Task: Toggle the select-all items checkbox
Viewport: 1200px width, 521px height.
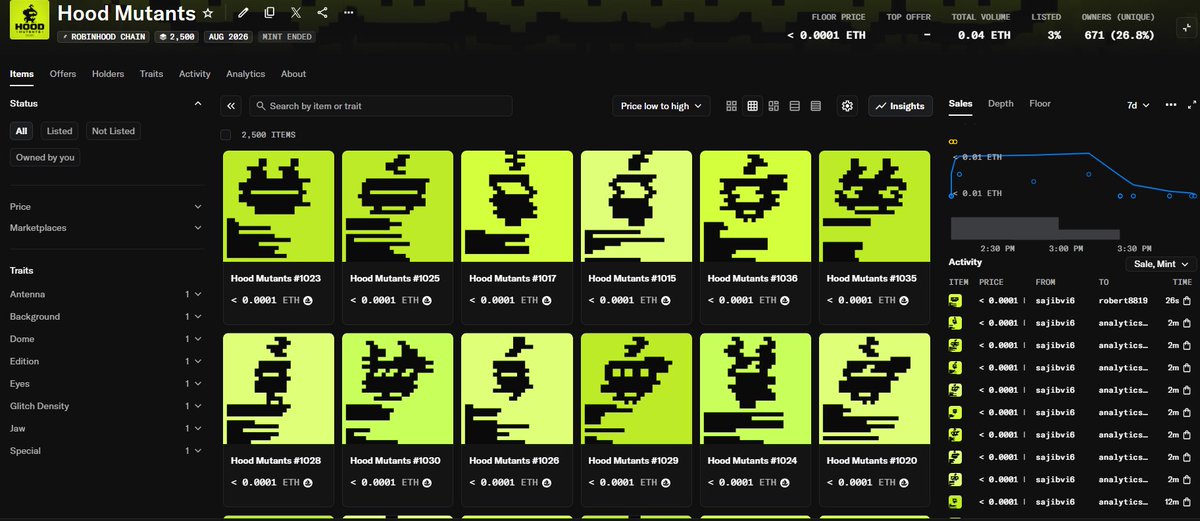Action: pyautogui.click(x=226, y=134)
